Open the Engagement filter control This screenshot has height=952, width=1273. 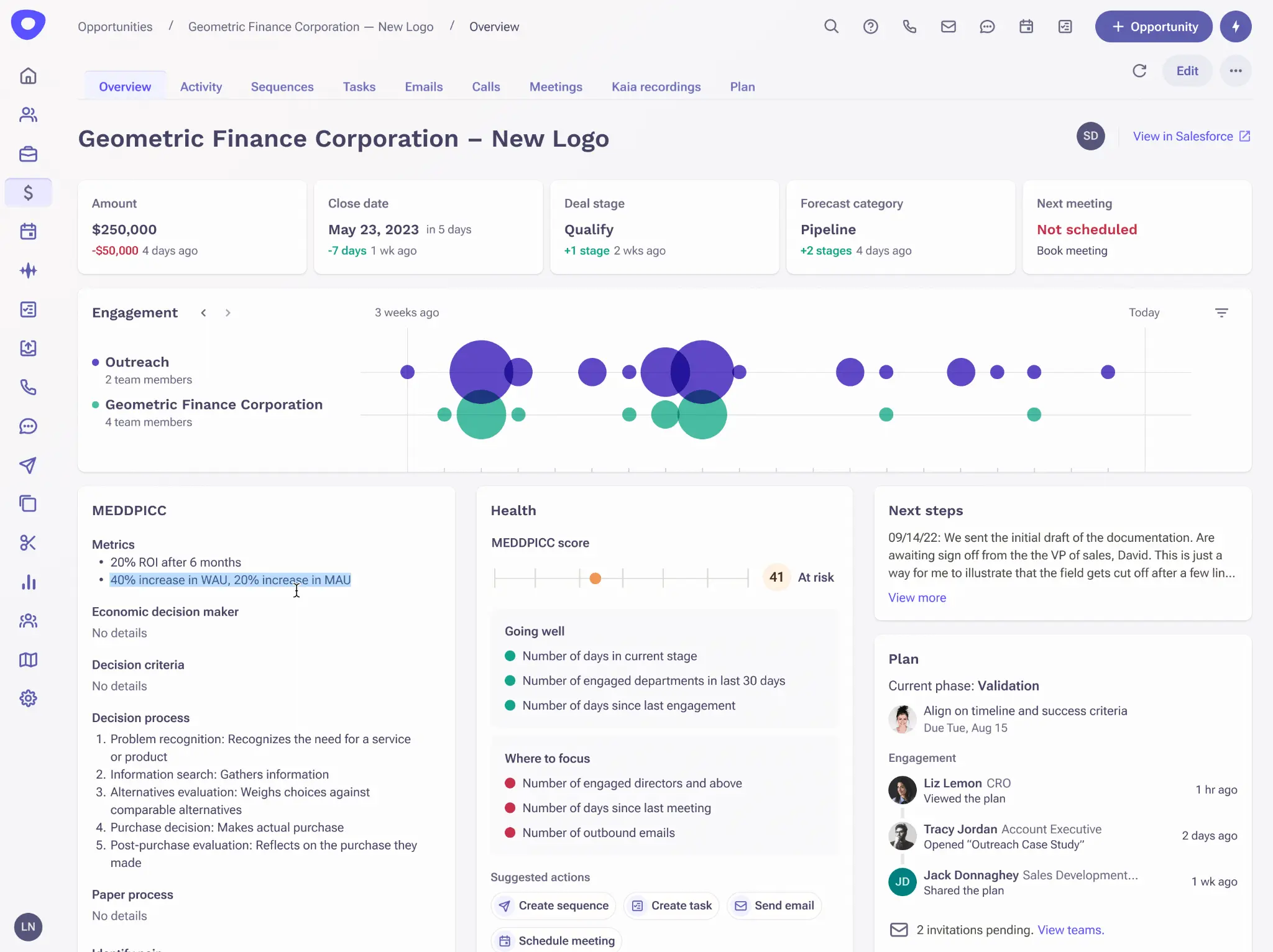[1222, 313]
